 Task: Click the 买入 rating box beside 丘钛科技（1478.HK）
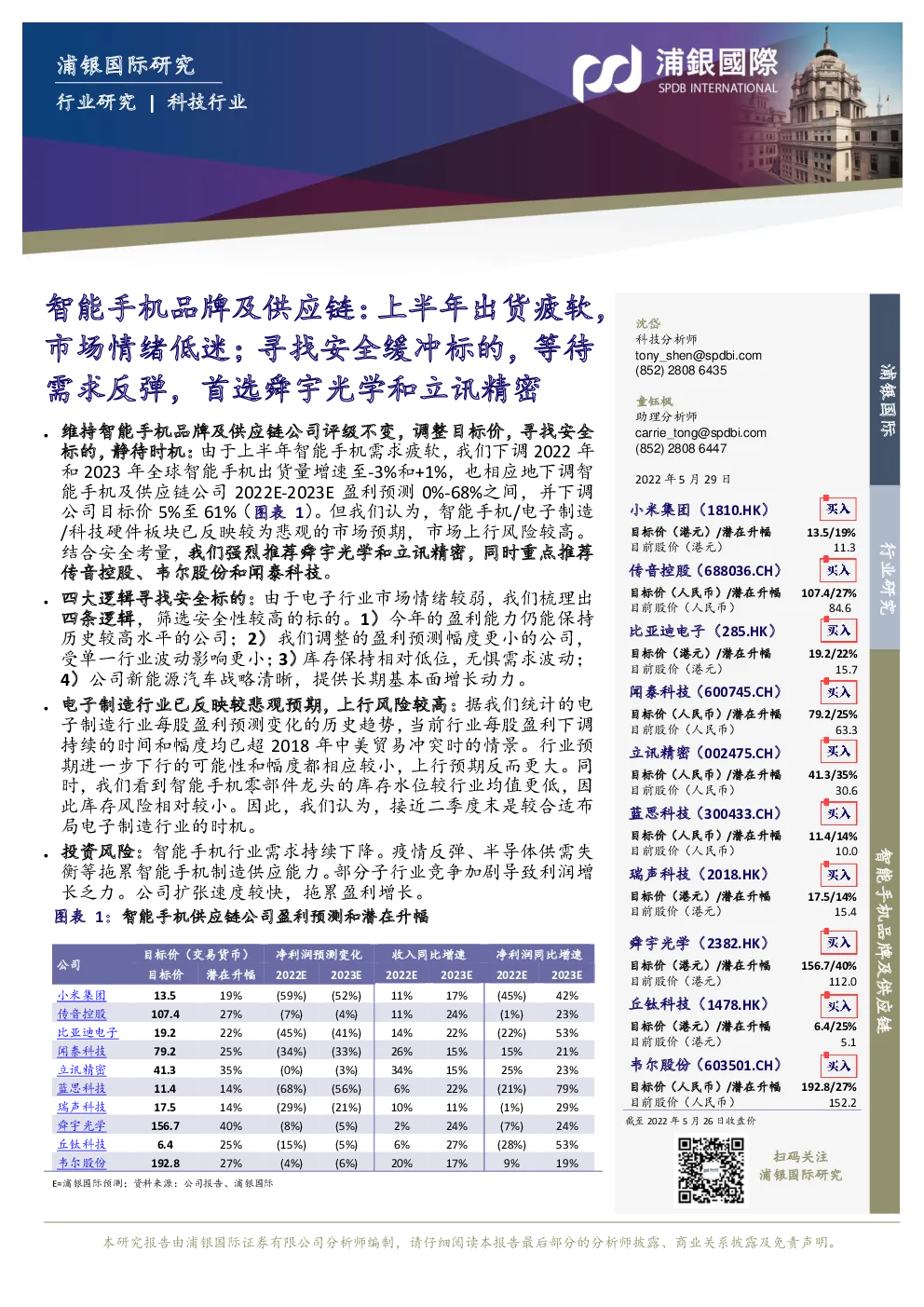coord(837,1006)
